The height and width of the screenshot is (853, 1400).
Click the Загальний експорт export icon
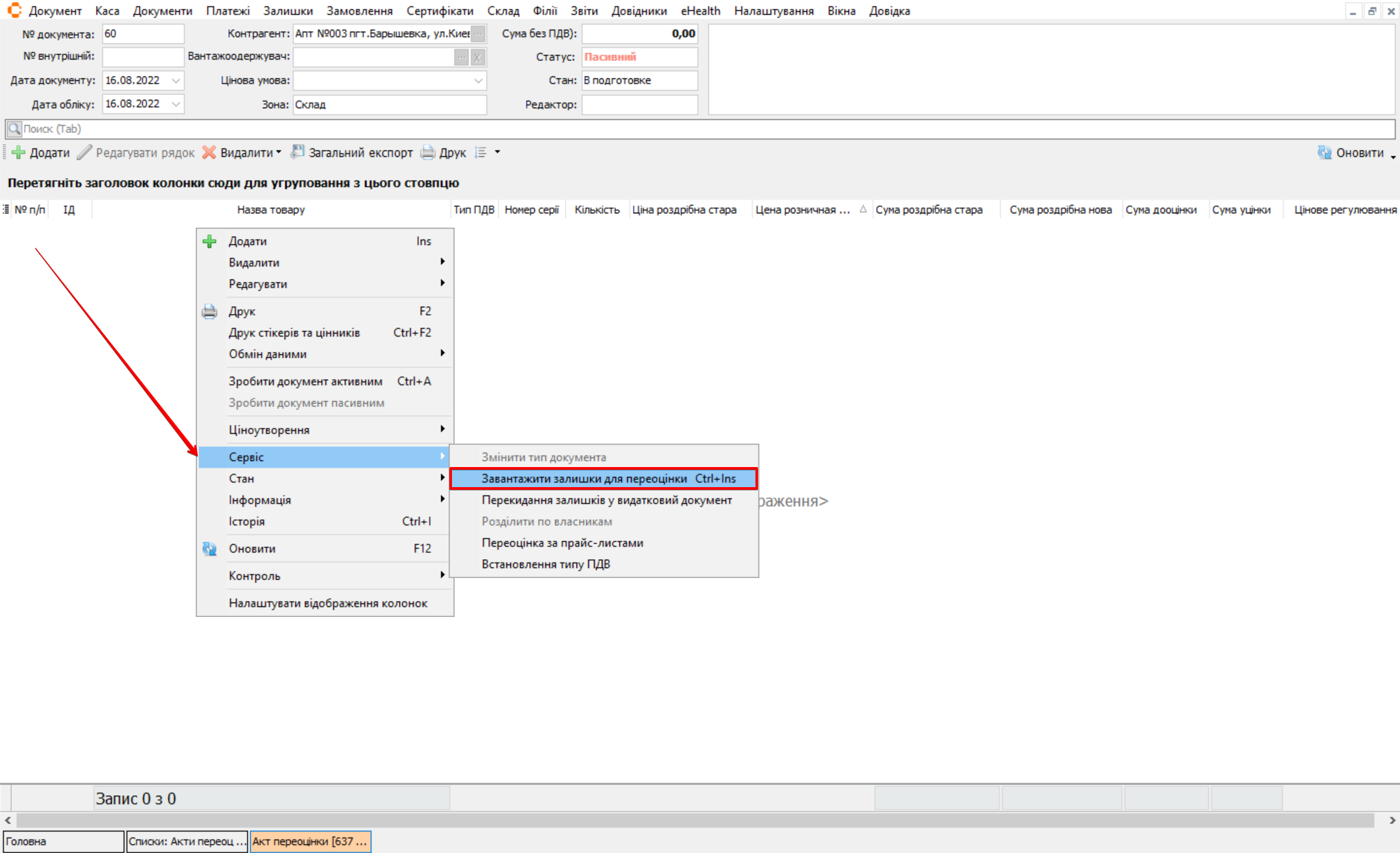coord(298,152)
